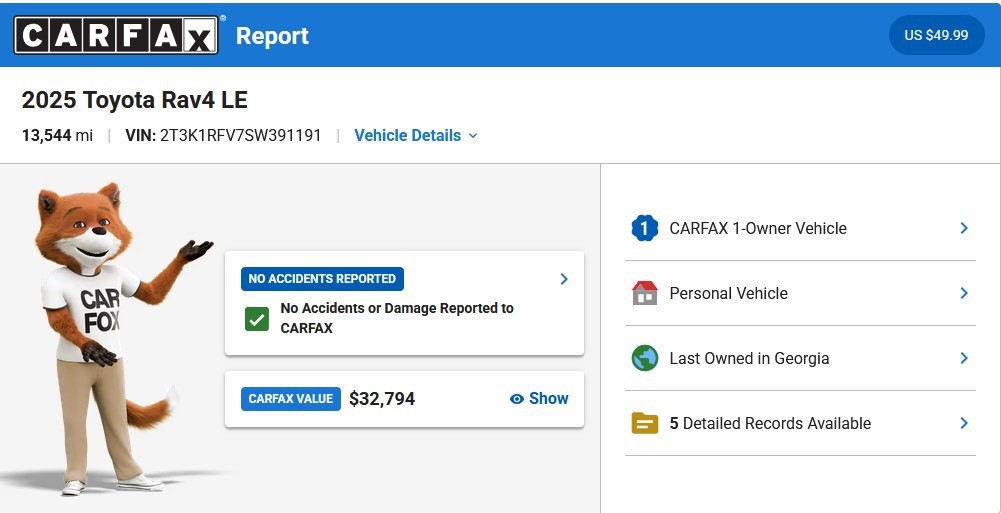The width and height of the screenshot is (1001, 513).
Task: Click the globe icon for Last Owned
Action: pyautogui.click(x=645, y=358)
